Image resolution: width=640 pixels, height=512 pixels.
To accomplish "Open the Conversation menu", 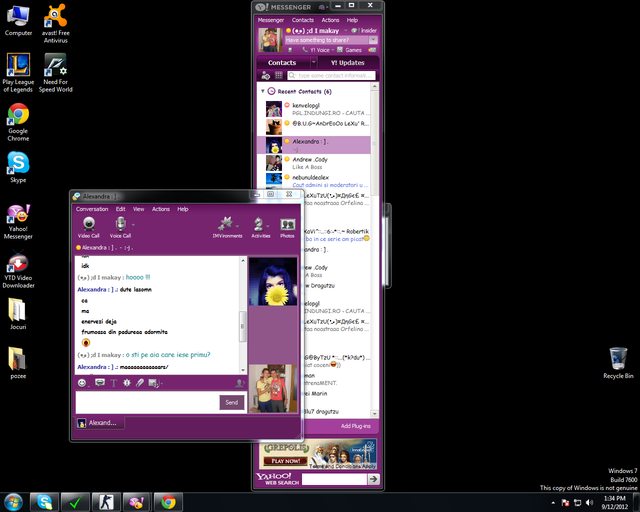I will 92,209.
